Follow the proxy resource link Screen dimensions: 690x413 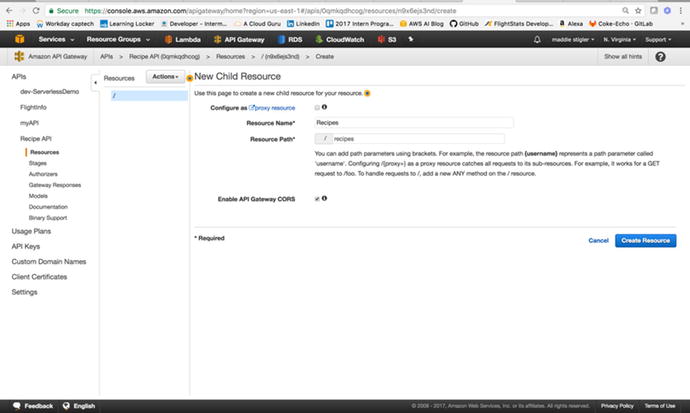(272, 108)
